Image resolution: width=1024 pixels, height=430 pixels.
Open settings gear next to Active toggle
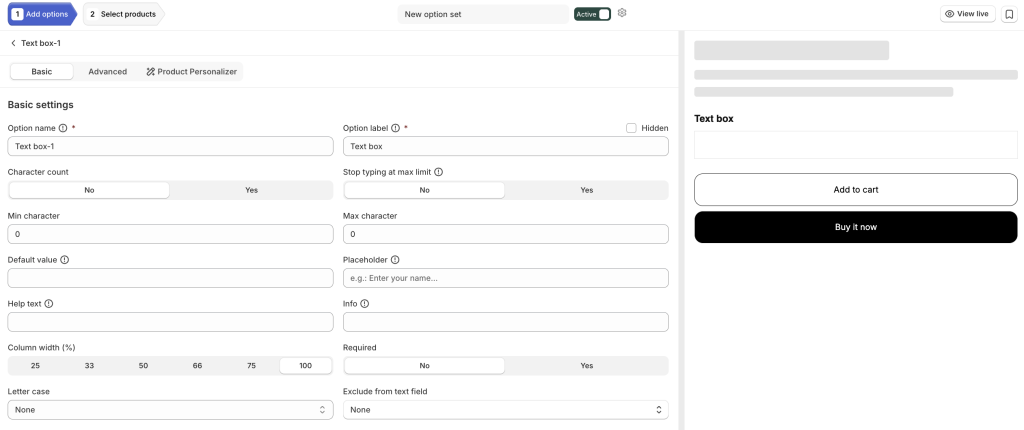[x=622, y=13]
